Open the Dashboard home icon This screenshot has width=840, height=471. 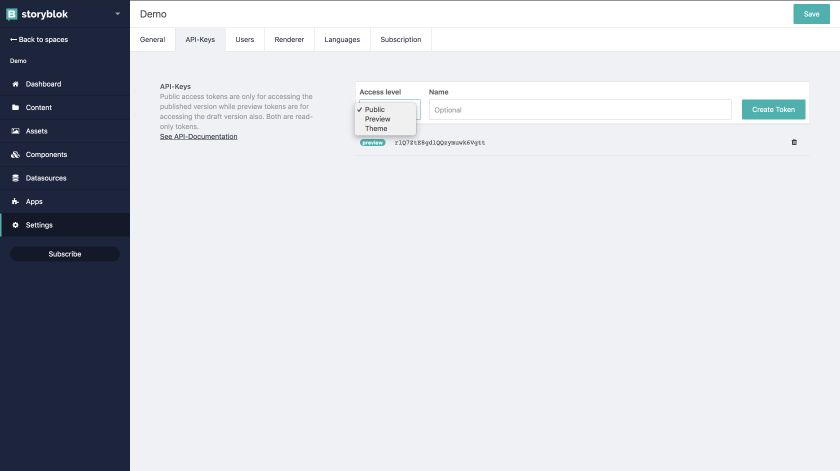(16, 84)
